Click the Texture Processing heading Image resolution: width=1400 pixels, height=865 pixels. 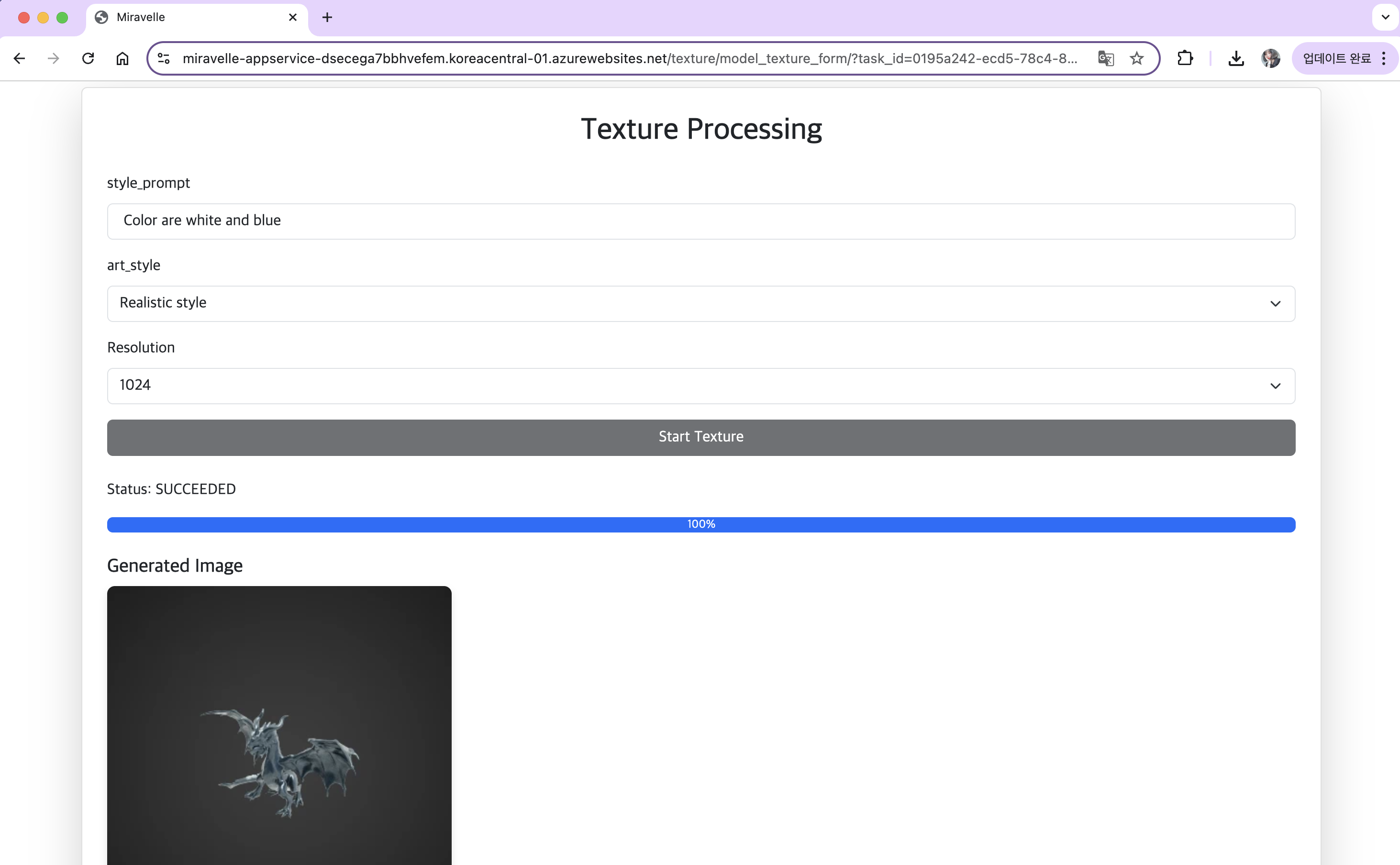[701, 129]
